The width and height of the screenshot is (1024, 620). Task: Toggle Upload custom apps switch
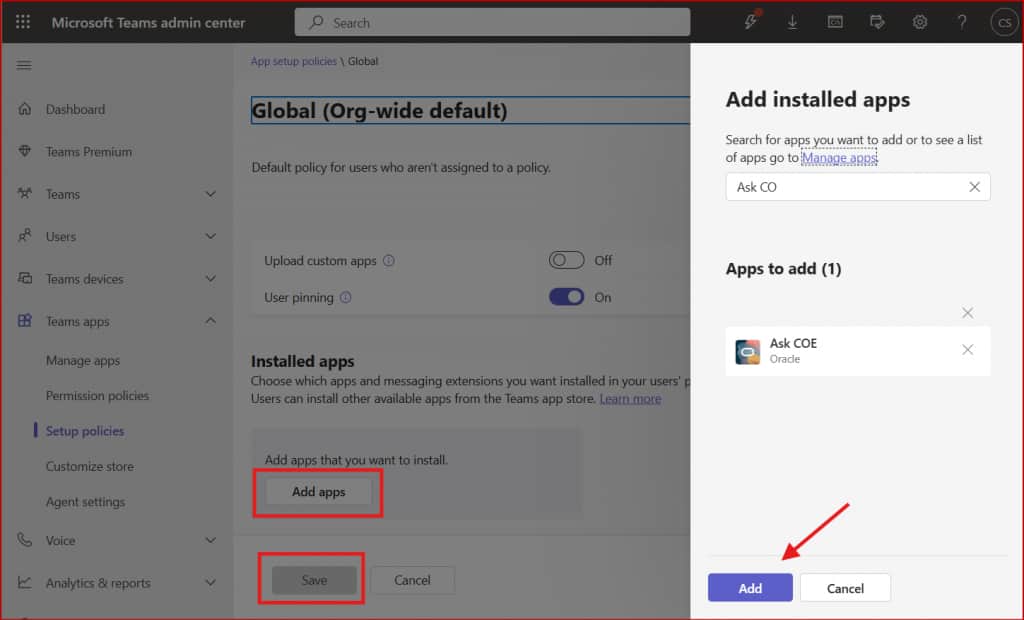[566, 260]
